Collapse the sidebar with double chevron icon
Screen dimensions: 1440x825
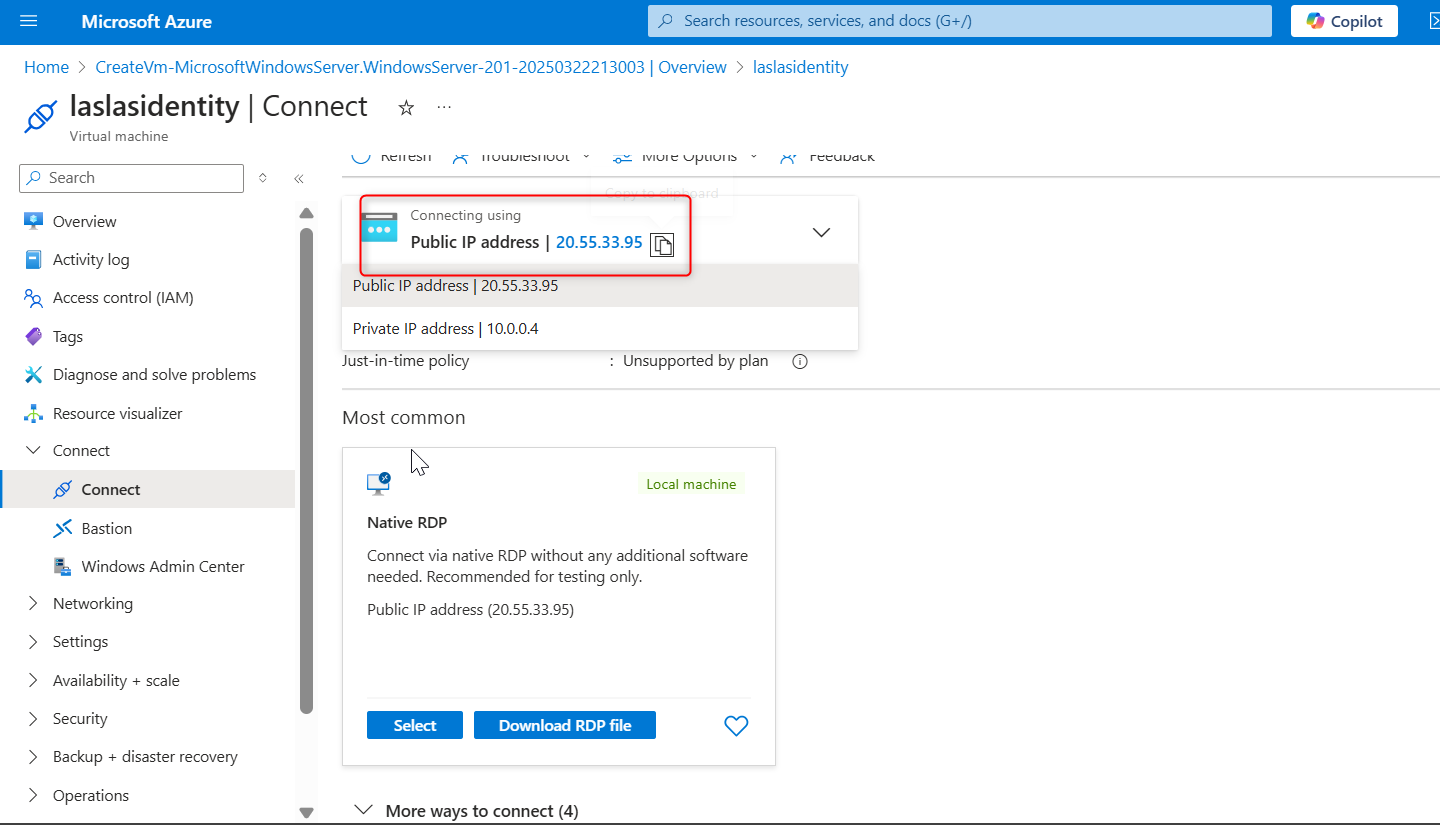coord(298,178)
